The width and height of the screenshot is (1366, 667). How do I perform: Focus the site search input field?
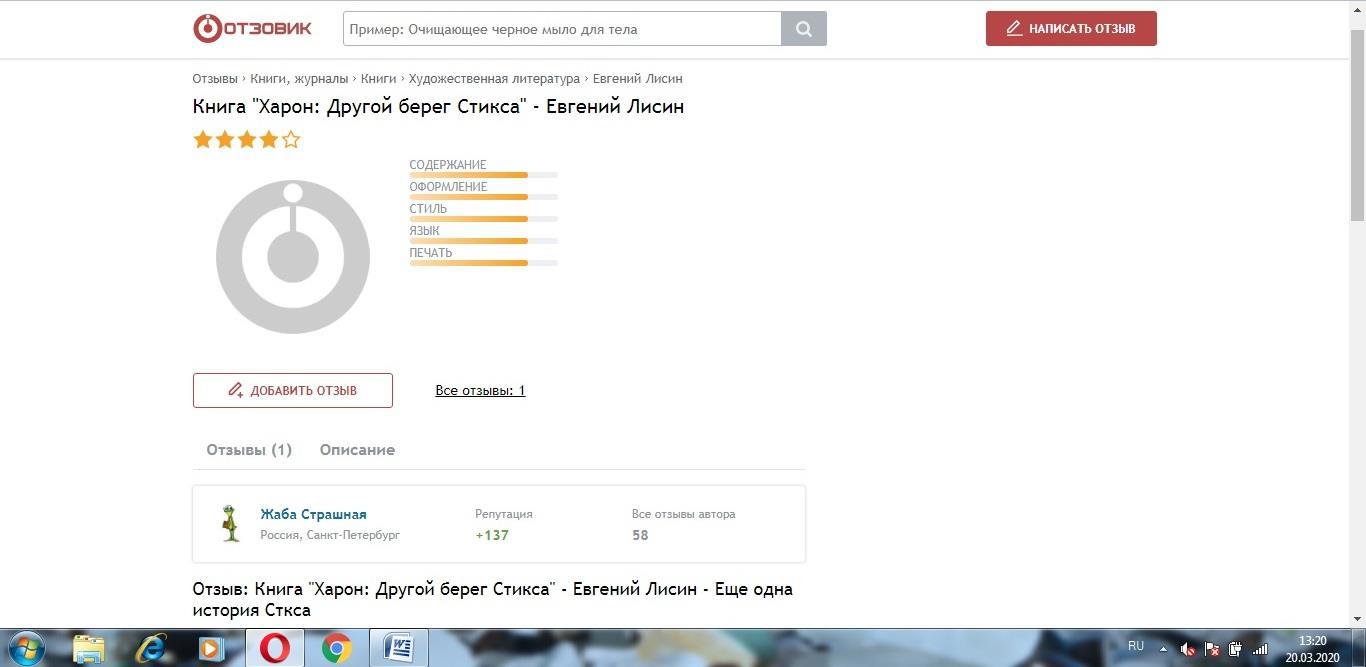click(562, 29)
